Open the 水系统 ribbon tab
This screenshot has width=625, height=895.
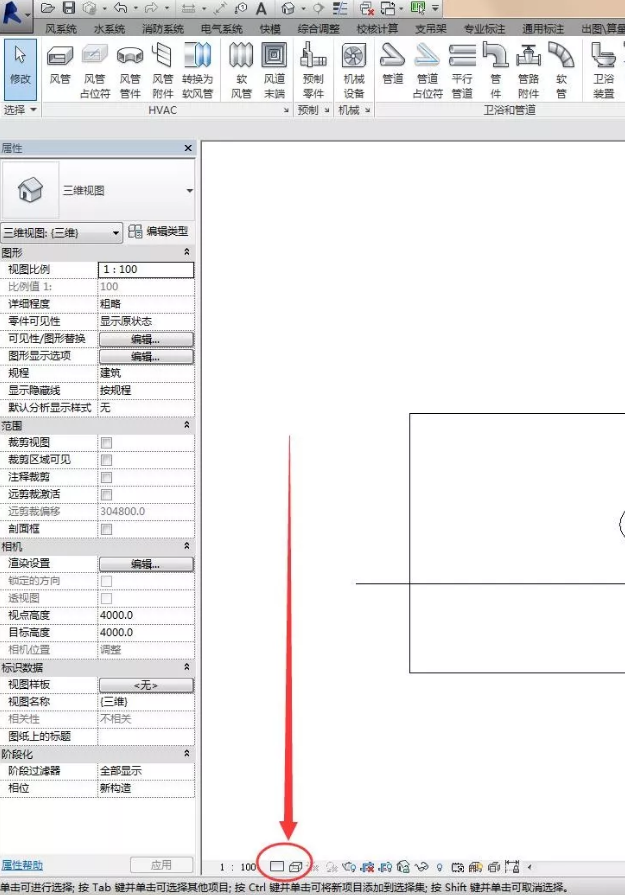click(109, 29)
